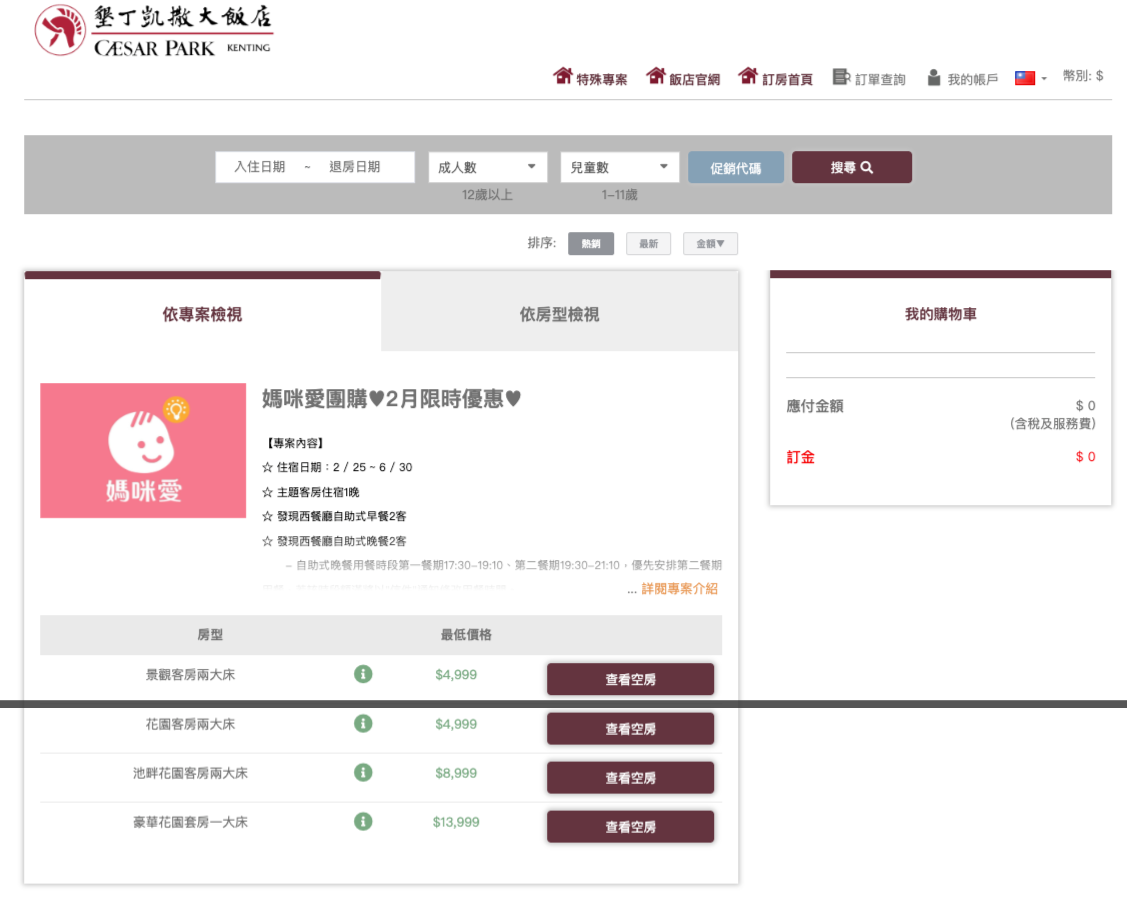Open the language flag dropdown
Viewport: 1127px width, 904px height.
[x=1030, y=78]
